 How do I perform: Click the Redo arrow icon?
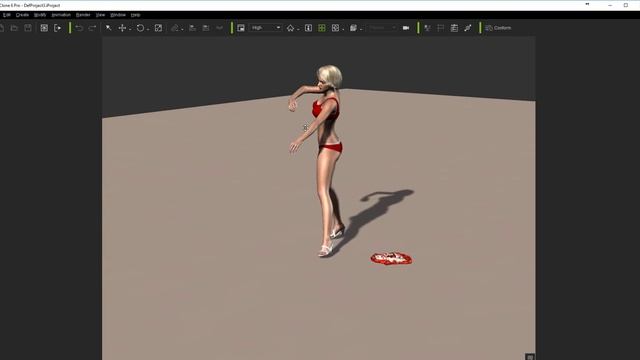click(93, 28)
